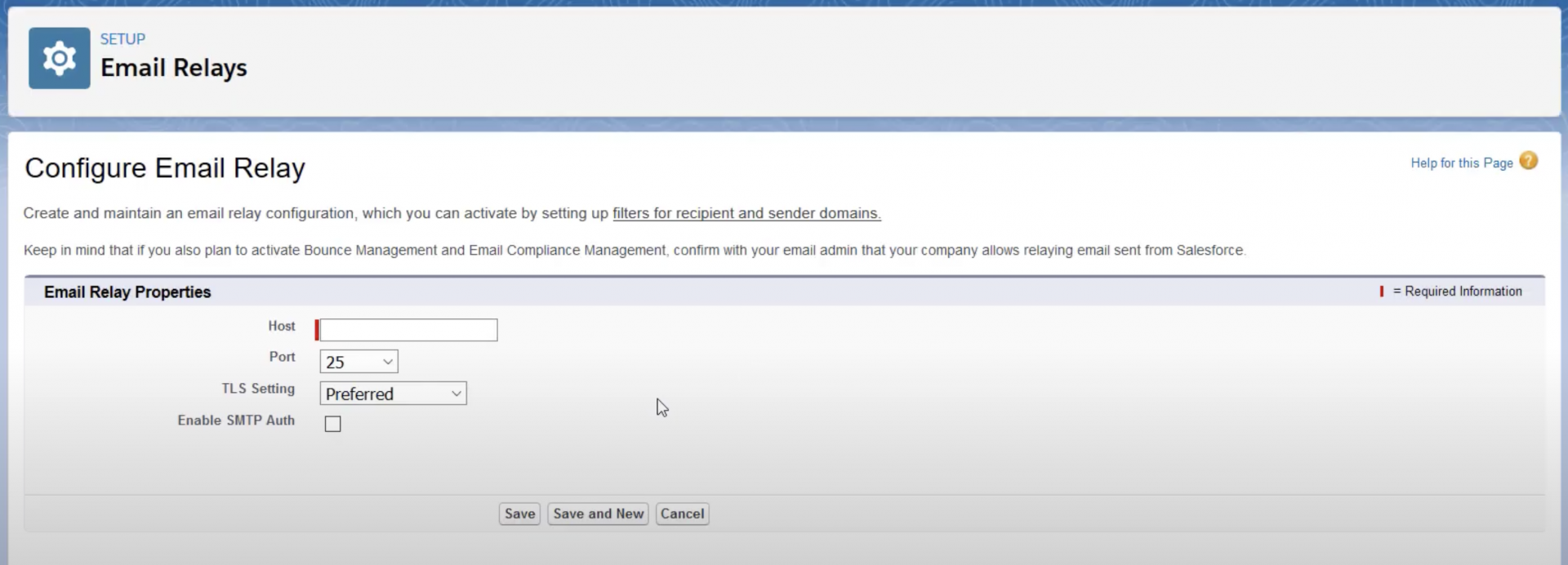Click the Email Relay Properties section header
The image size is (1568, 565).
[127, 291]
